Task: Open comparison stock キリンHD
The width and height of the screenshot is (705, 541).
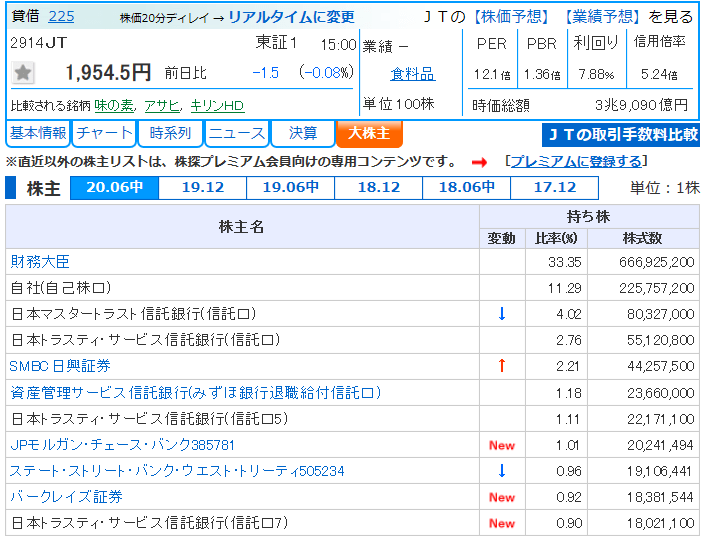Action: 217,106
